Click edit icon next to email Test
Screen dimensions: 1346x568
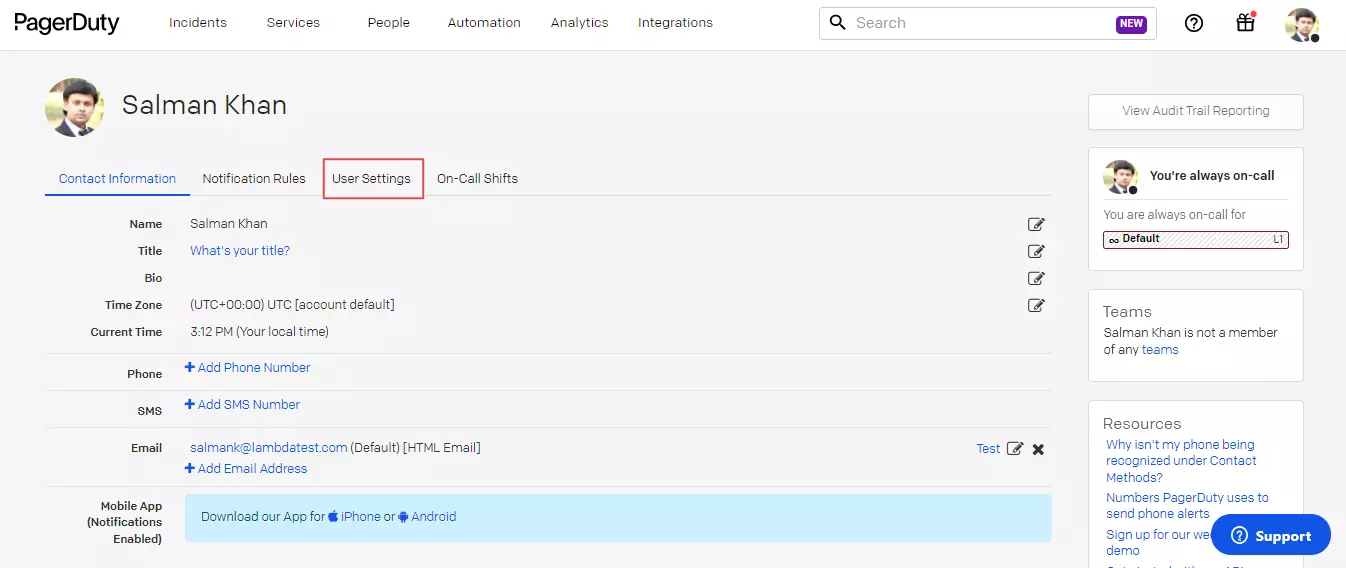[1014, 449]
